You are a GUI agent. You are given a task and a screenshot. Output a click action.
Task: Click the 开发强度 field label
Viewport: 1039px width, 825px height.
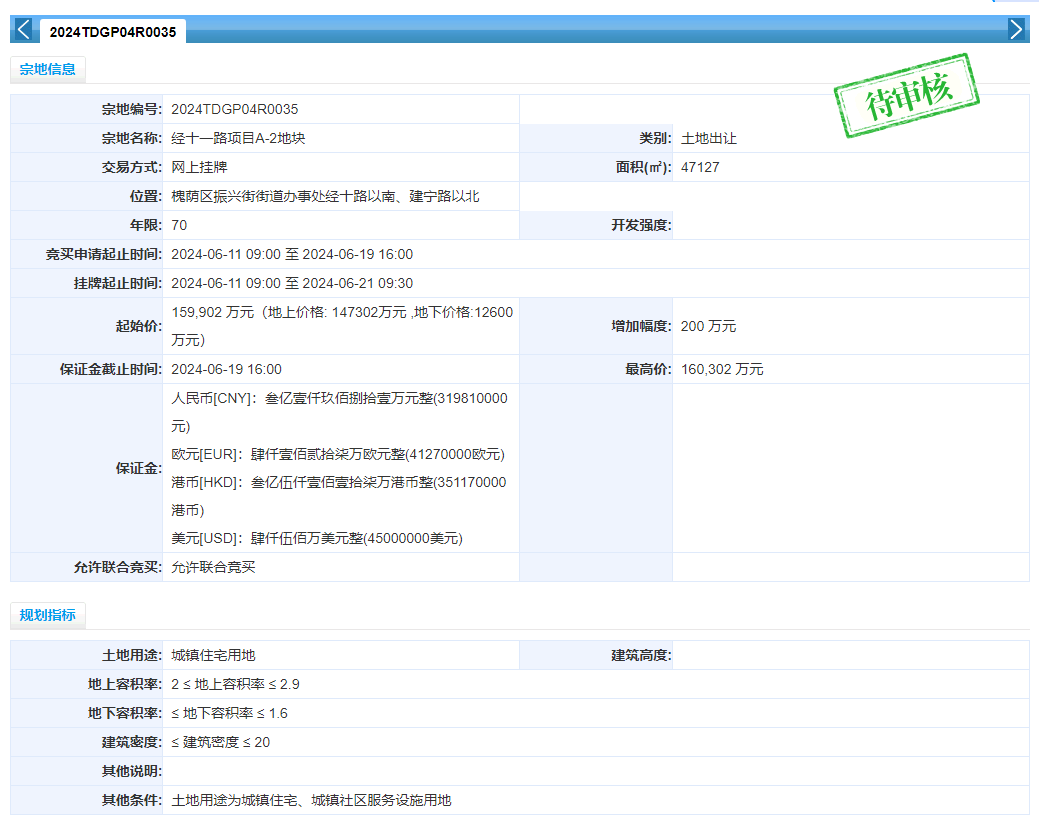[x=641, y=225]
